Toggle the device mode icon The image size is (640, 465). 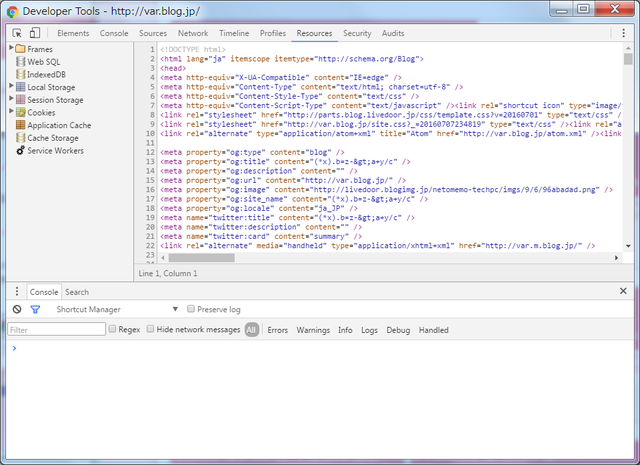pyautogui.click(x=35, y=33)
